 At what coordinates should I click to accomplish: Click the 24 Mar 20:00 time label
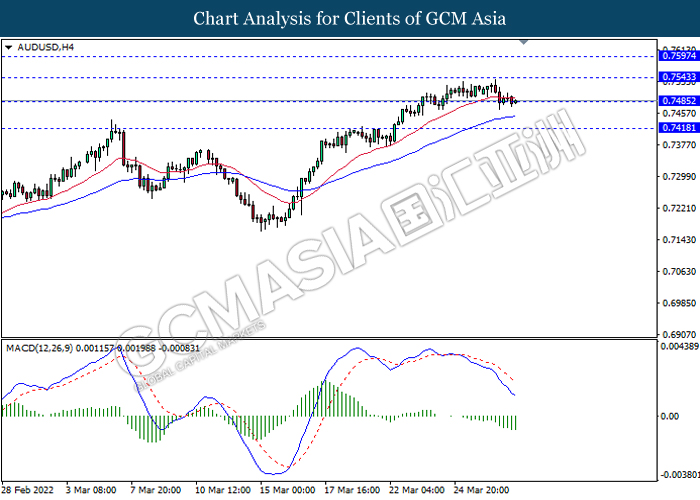[481, 490]
